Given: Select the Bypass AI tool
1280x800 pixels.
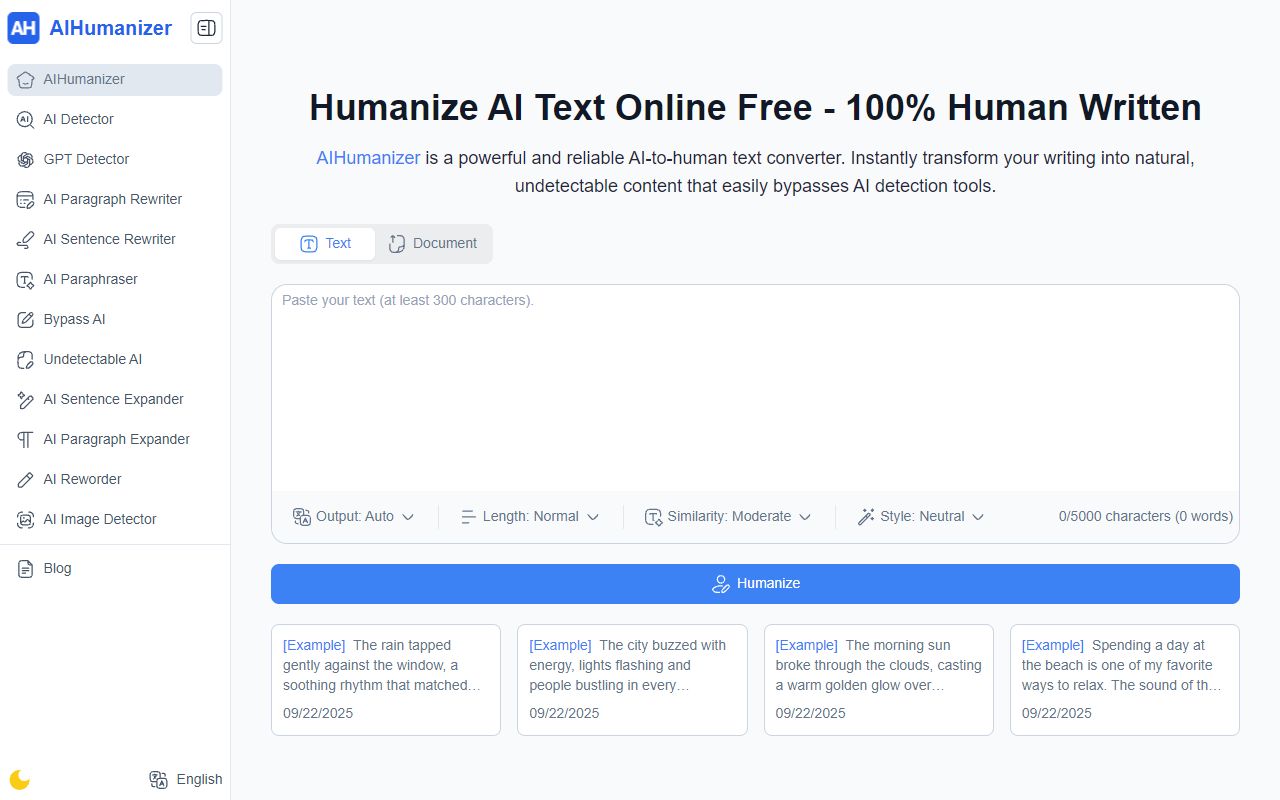Looking at the screenshot, I should (76, 319).
